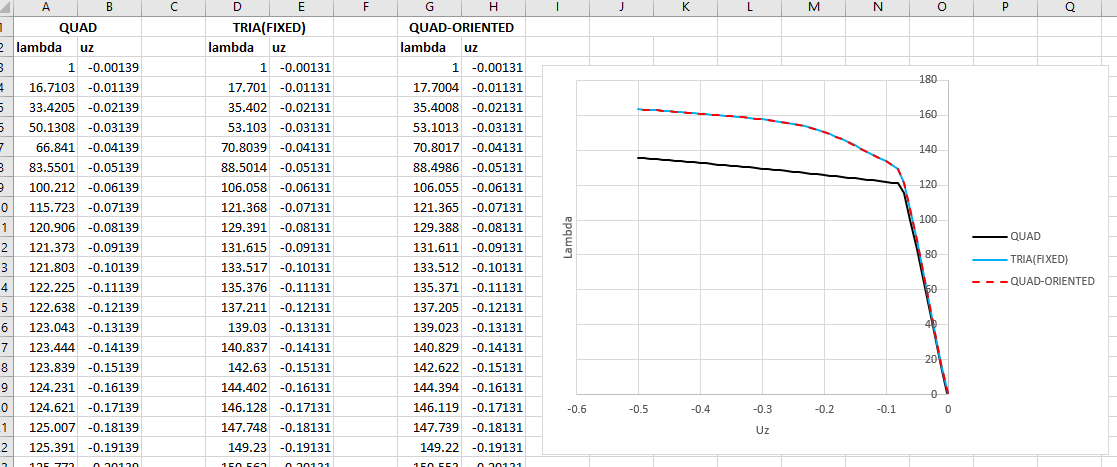This screenshot has width=1117, height=467.
Task: Select column I header
Action: [x=557, y=7]
